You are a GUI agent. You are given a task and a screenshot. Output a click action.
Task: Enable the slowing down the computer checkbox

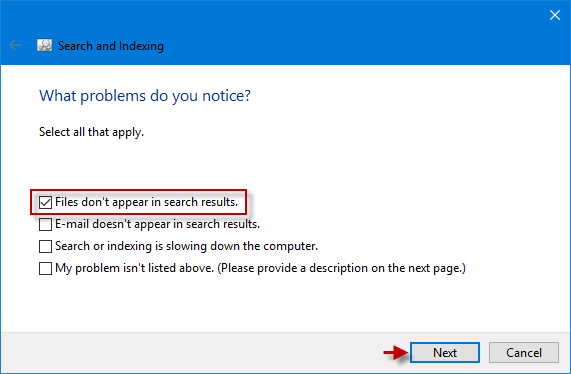point(45,246)
